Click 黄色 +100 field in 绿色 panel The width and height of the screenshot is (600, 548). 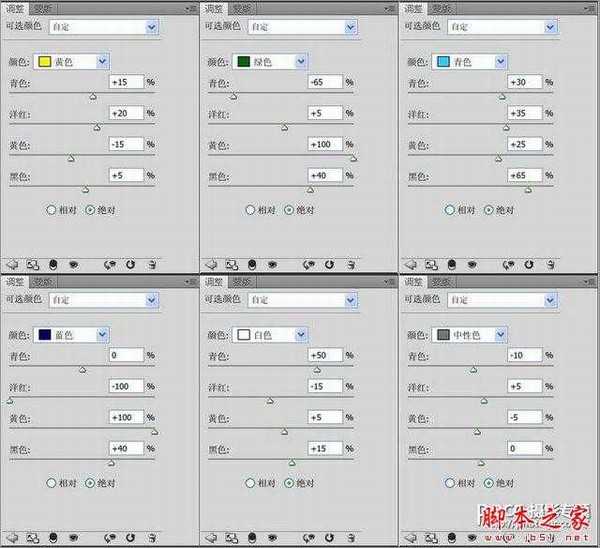coord(325,144)
